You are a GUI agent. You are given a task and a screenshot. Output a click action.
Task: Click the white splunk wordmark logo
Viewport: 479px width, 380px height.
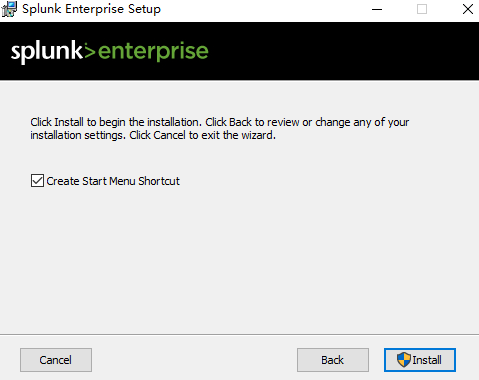tap(47, 52)
